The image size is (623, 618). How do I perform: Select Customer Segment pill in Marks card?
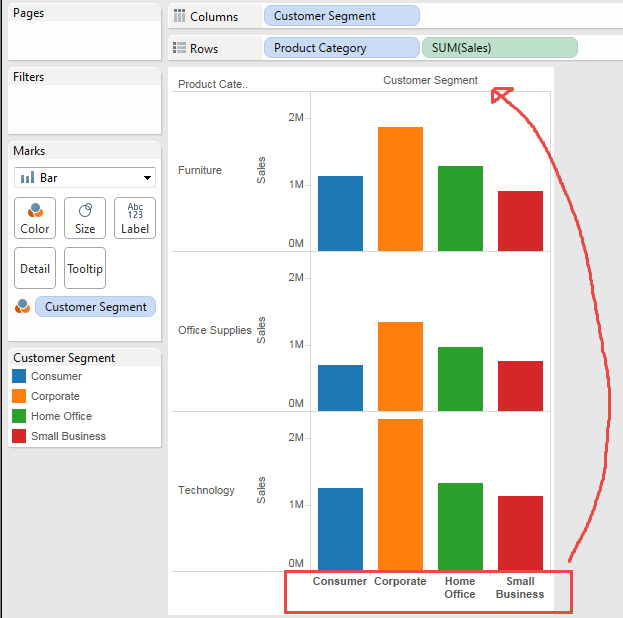point(95,307)
